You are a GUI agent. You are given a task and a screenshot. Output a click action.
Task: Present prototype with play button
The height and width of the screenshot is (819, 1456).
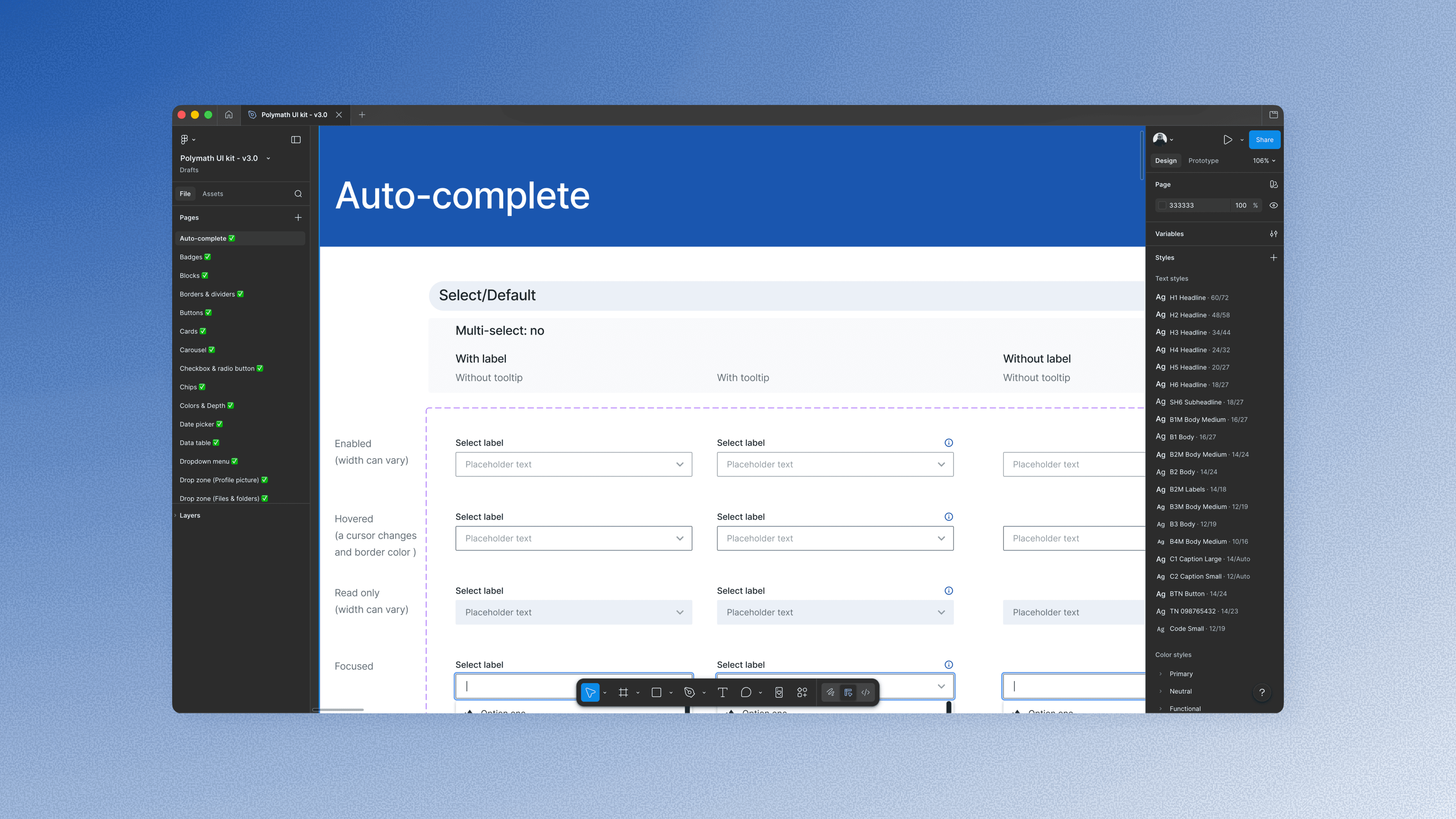coord(1227,140)
